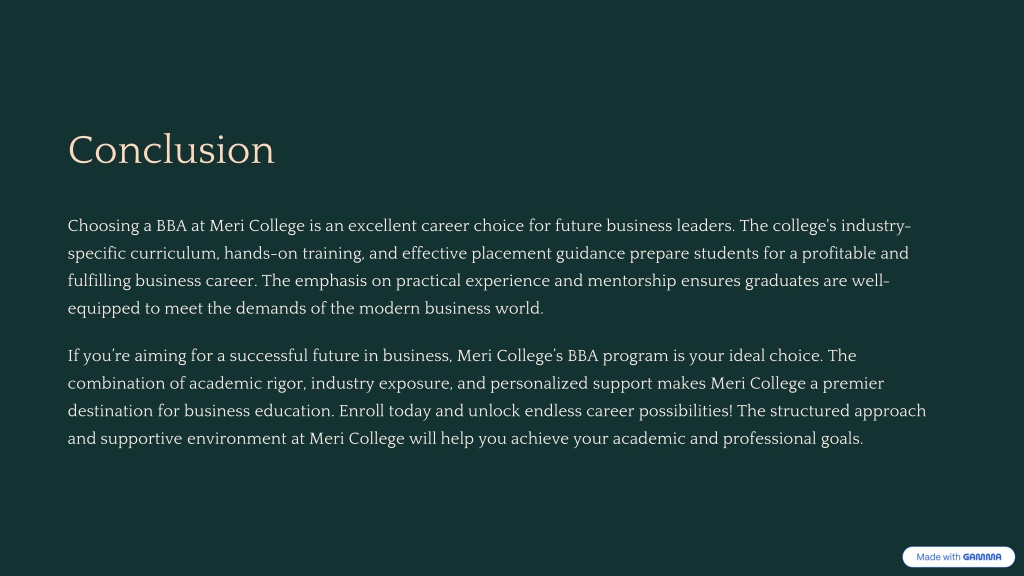This screenshot has width=1024, height=576.
Task: Click the phrase 'modern business world'
Action: pos(449,308)
